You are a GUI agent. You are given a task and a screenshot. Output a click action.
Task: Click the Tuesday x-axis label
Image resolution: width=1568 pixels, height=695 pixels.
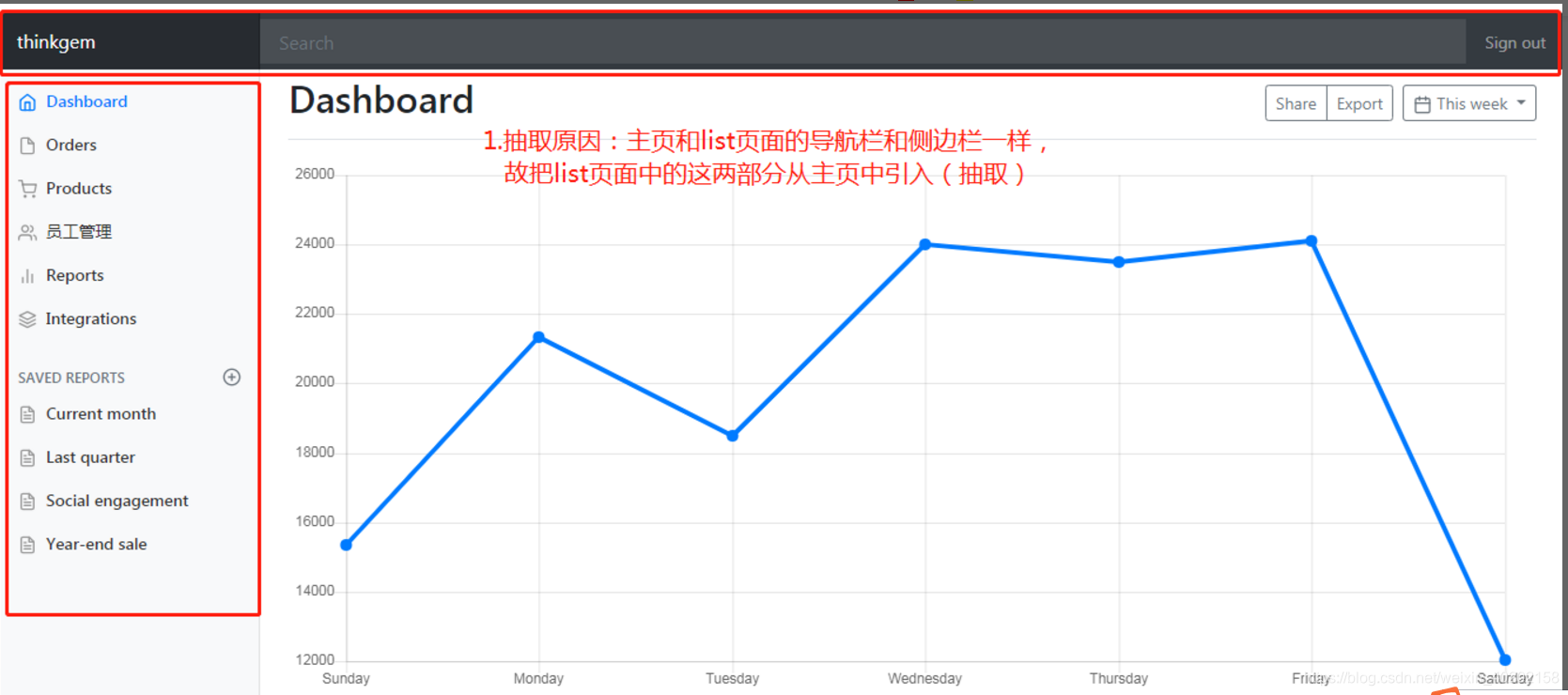732,678
